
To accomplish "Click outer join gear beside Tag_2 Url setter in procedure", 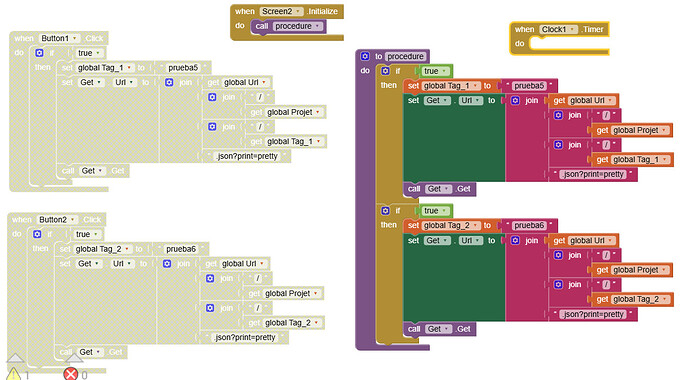I will [515, 241].
